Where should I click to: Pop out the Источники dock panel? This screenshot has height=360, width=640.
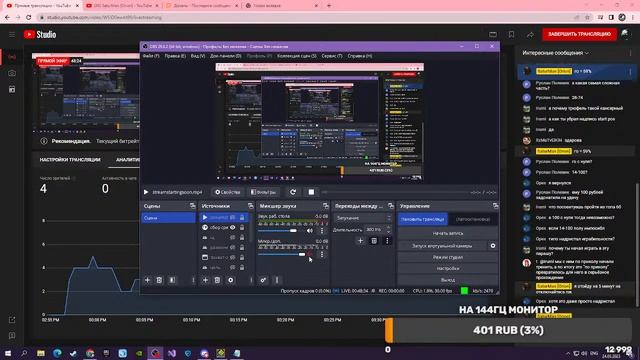click(x=250, y=206)
